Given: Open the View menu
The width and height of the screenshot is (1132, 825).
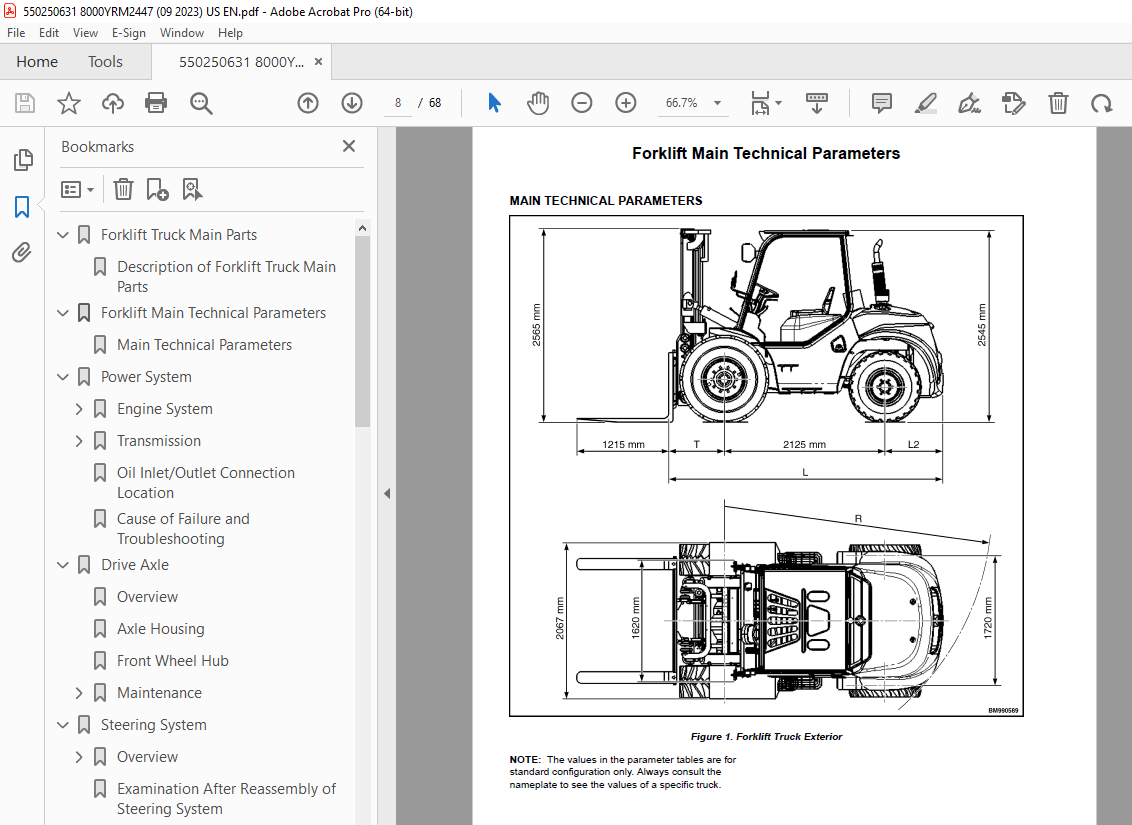Looking at the screenshot, I should pyautogui.click(x=85, y=32).
